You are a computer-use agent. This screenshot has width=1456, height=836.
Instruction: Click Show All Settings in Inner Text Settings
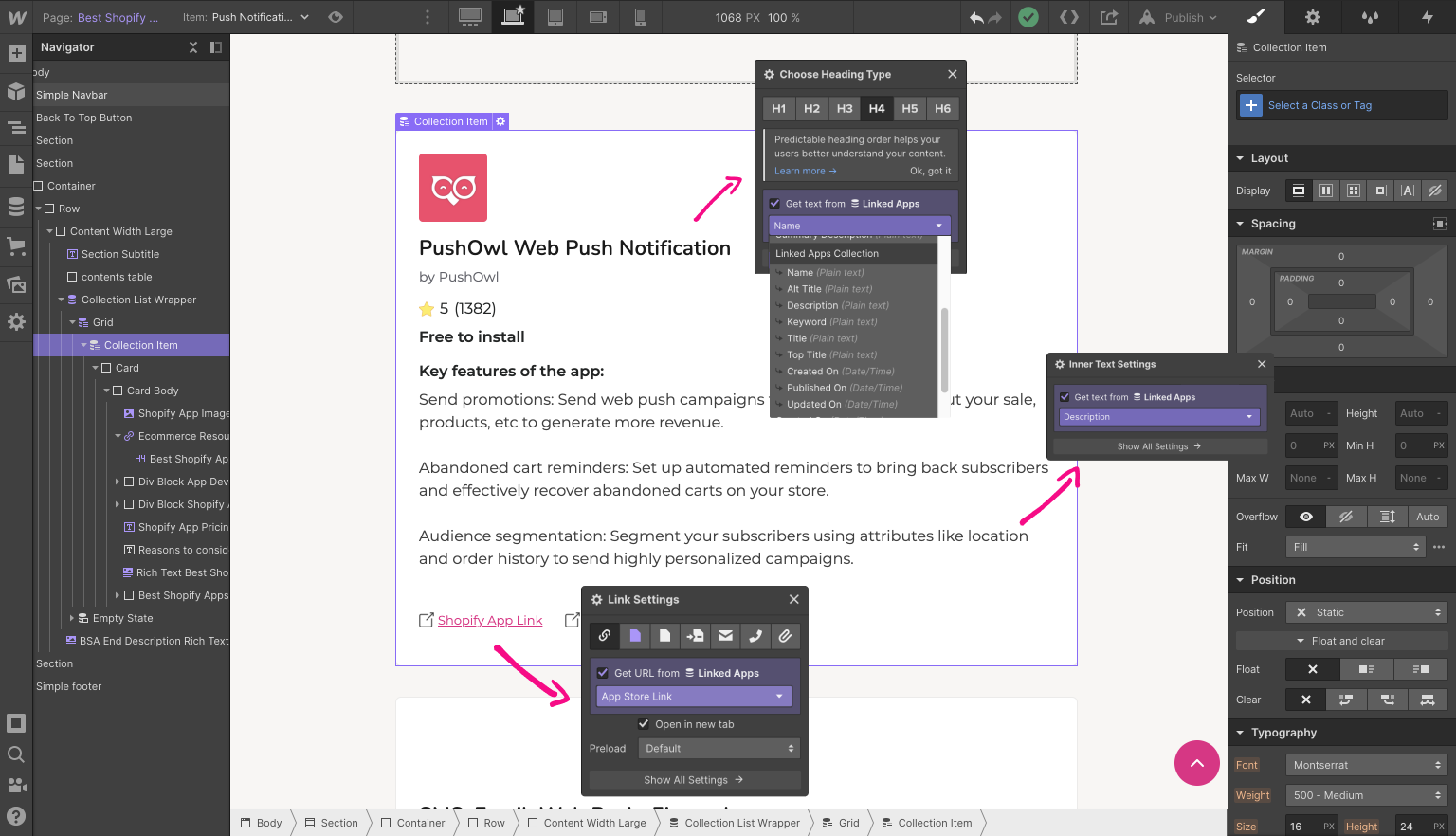(1159, 446)
